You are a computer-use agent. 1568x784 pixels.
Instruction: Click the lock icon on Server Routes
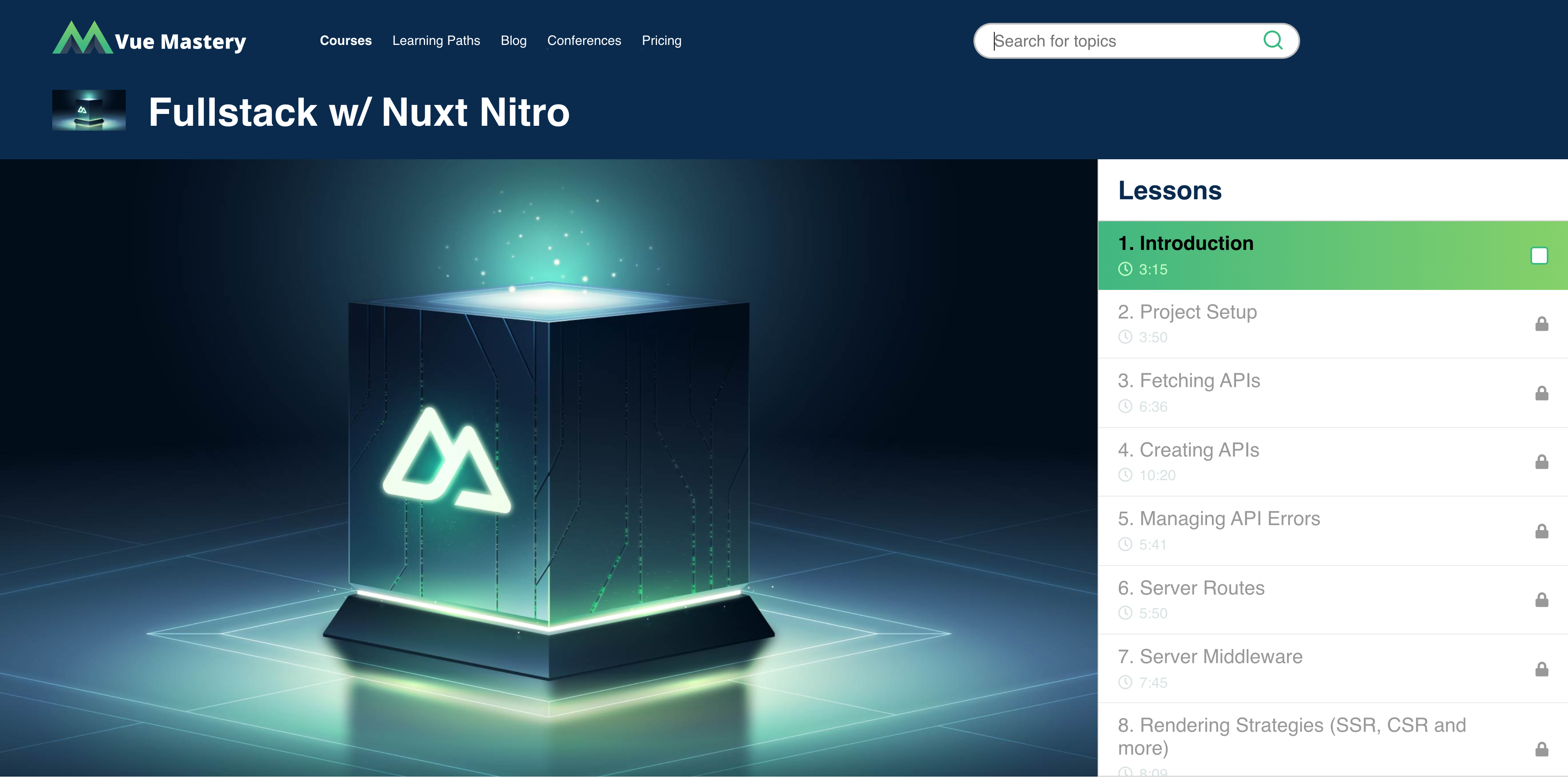[x=1541, y=600]
